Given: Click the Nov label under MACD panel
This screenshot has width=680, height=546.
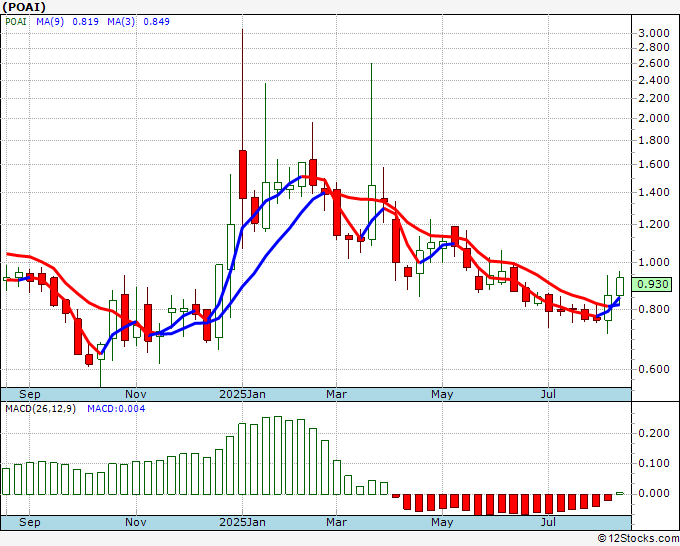Looking at the screenshot, I should [137, 522].
